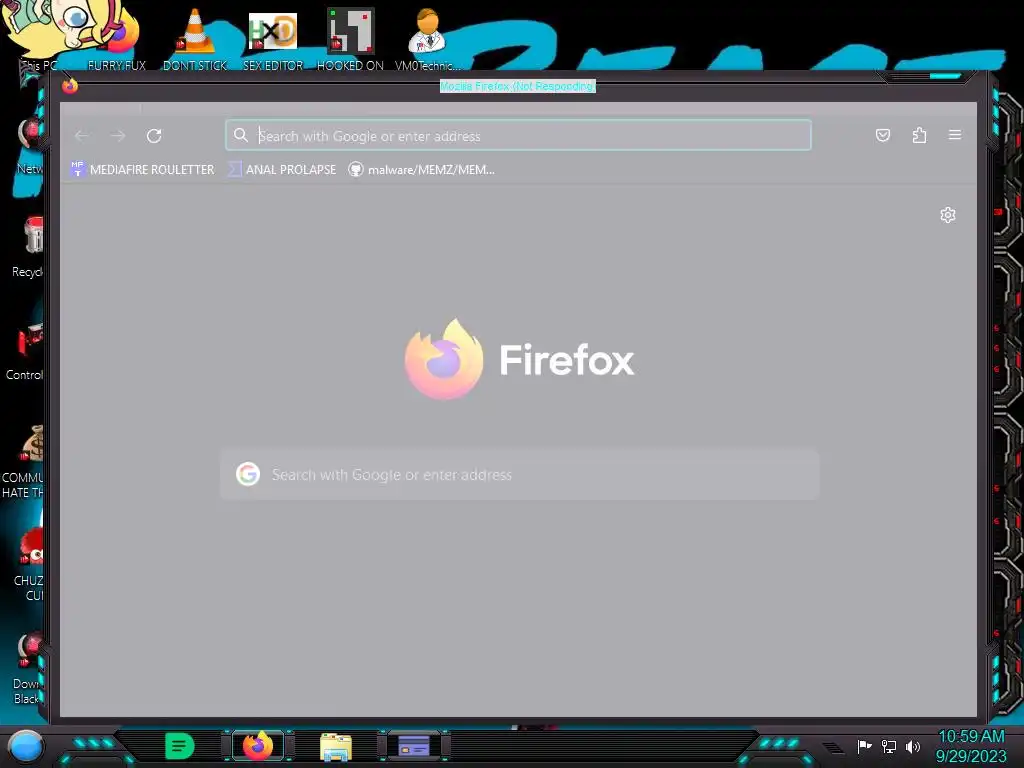Click the address bar search field

point(519,135)
